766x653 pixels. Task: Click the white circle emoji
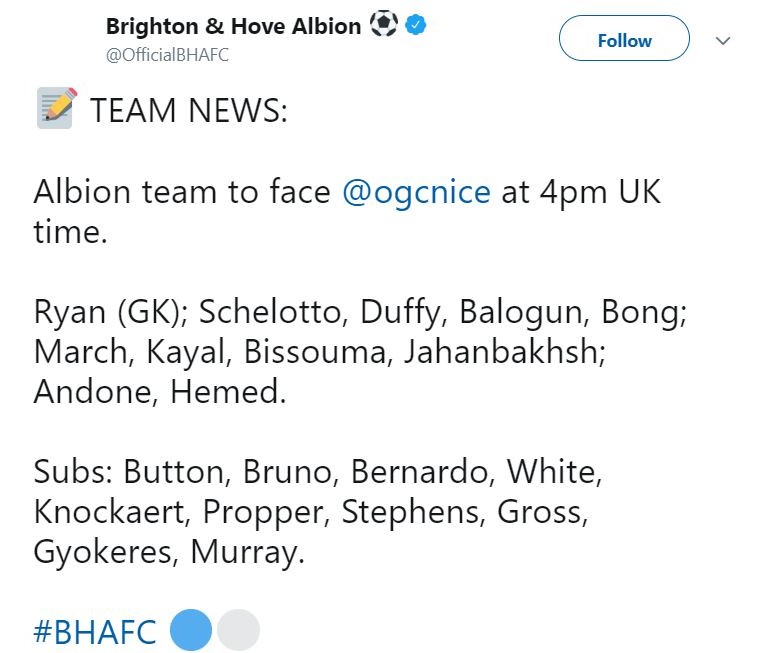238,630
